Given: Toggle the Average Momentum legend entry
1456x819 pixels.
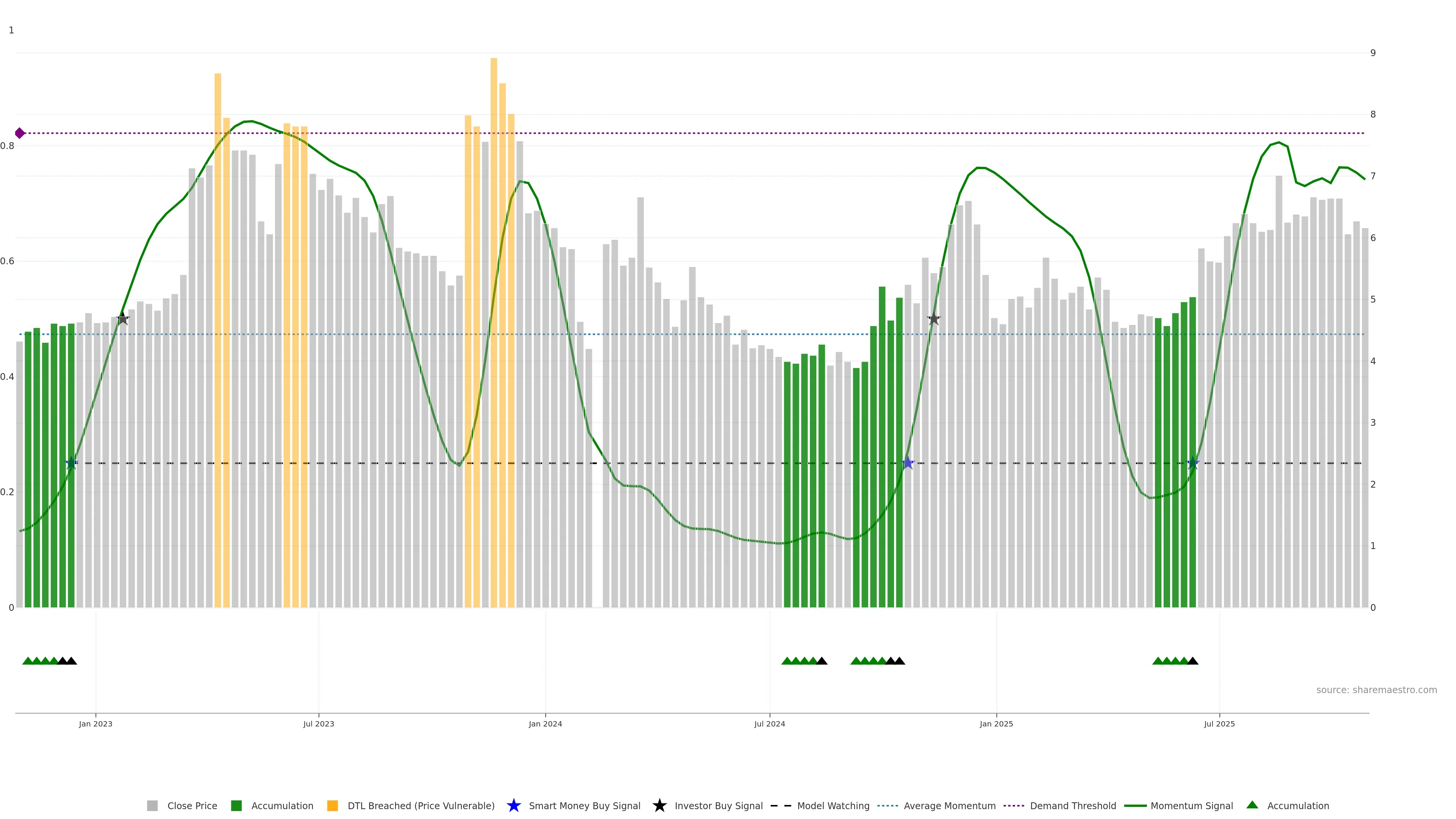Looking at the screenshot, I should [x=949, y=806].
